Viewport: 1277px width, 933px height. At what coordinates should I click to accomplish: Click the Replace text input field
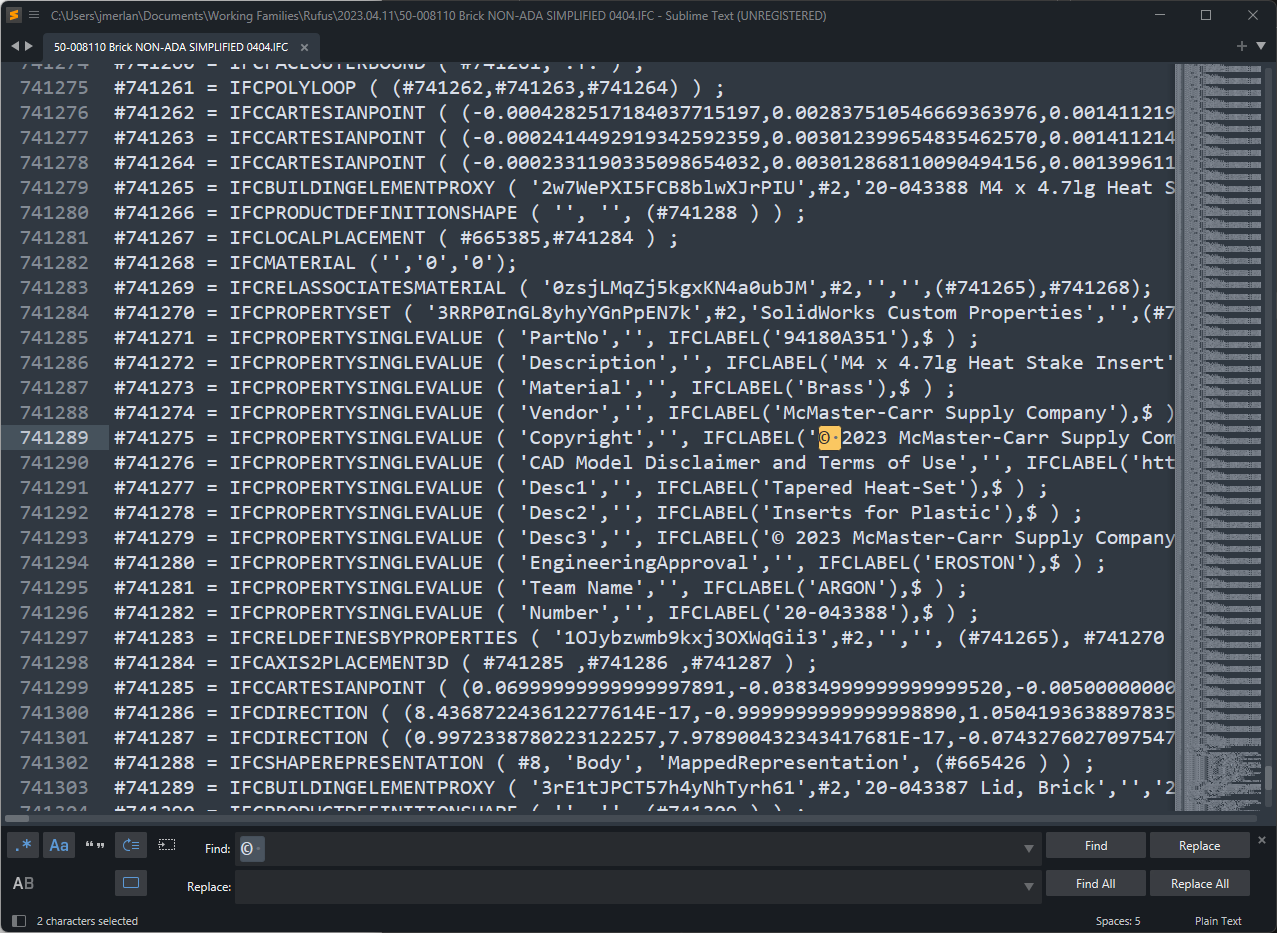[630, 886]
